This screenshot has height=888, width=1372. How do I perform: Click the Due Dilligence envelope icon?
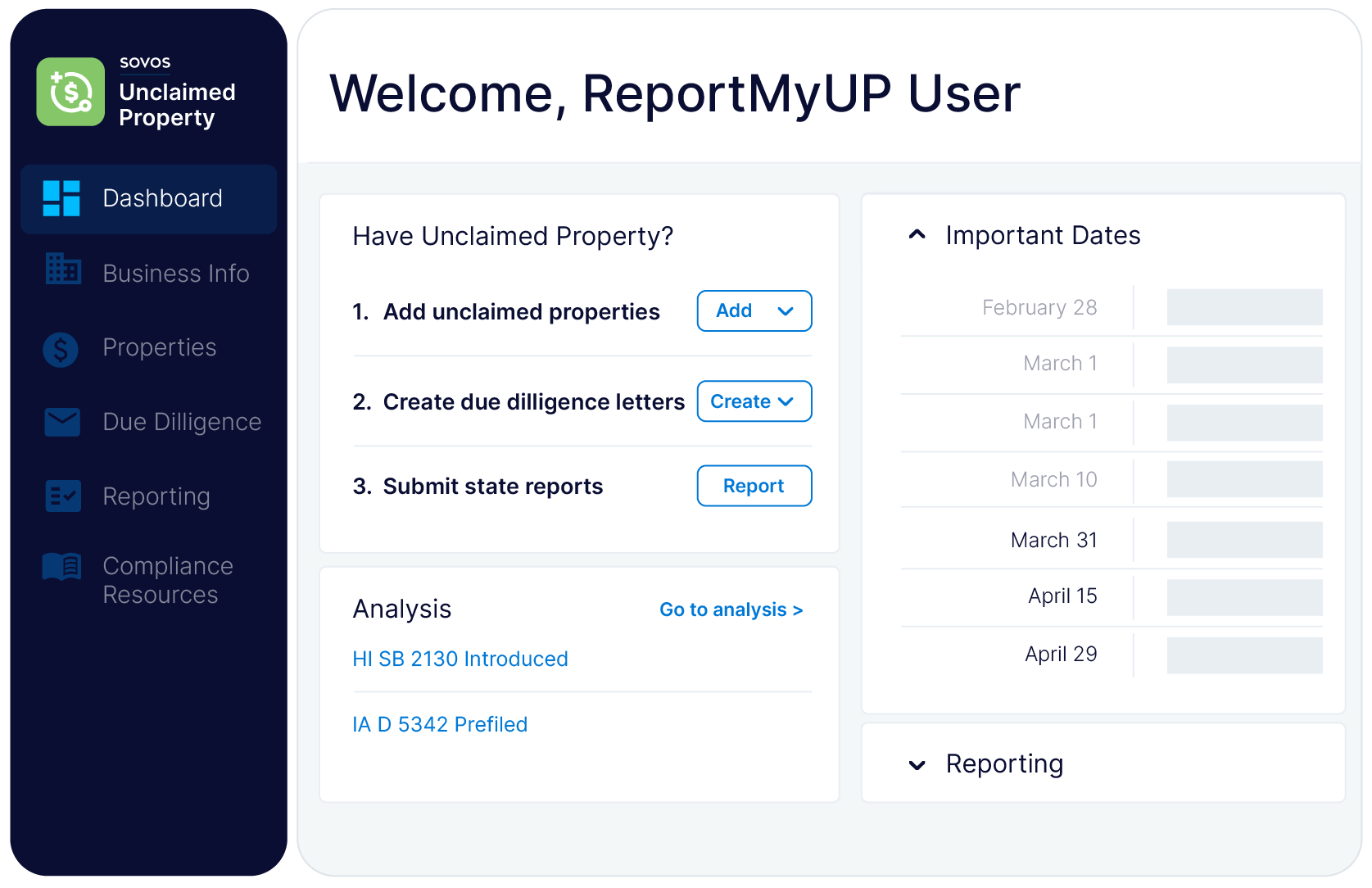coord(61,422)
